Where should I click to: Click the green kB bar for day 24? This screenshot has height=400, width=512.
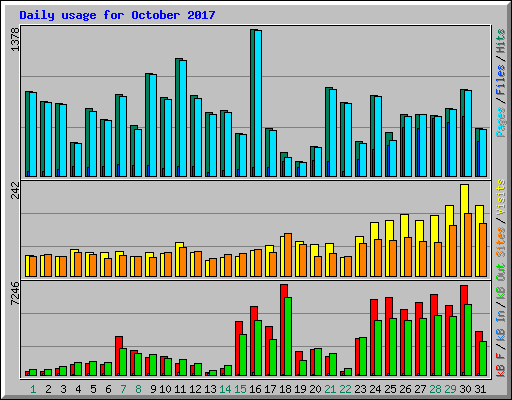tap(378, 348)
